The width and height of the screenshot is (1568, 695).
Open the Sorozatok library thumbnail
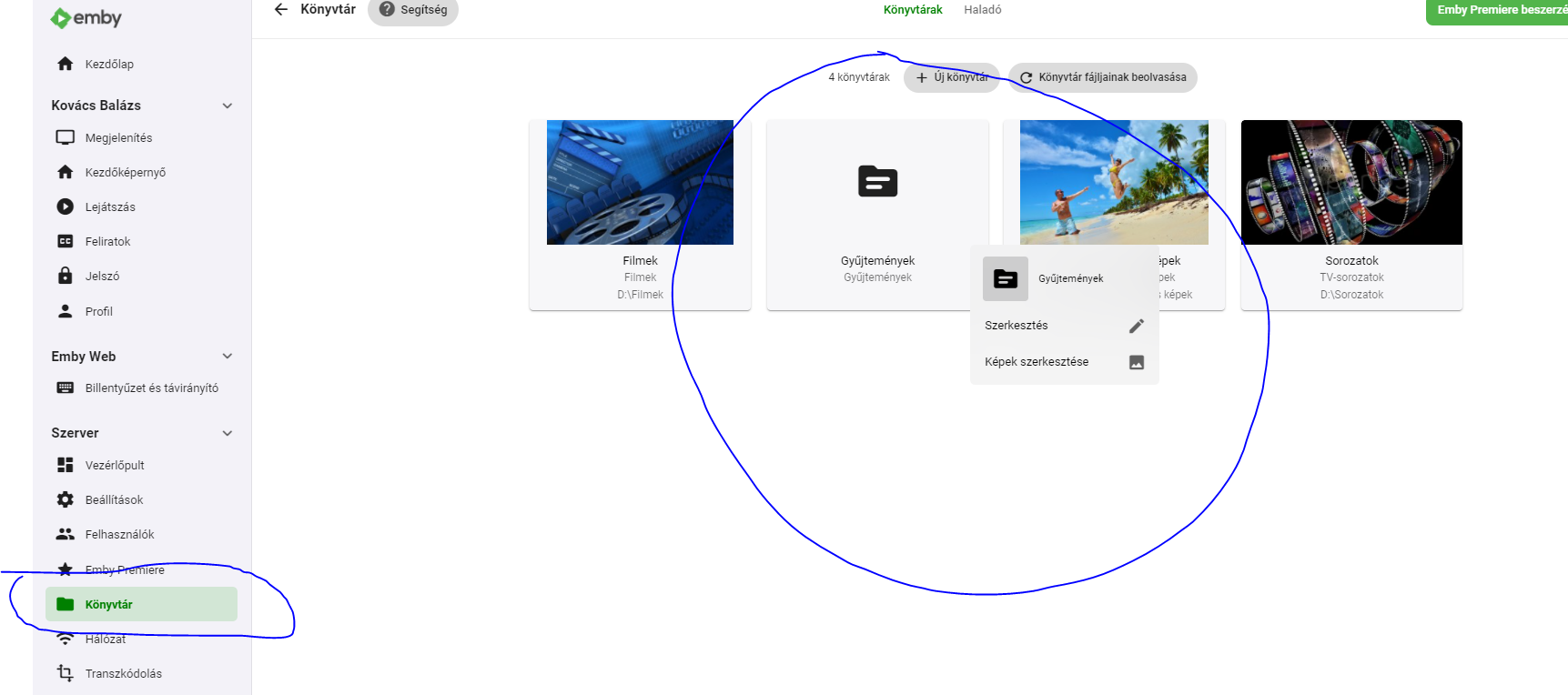point(1351,182)
